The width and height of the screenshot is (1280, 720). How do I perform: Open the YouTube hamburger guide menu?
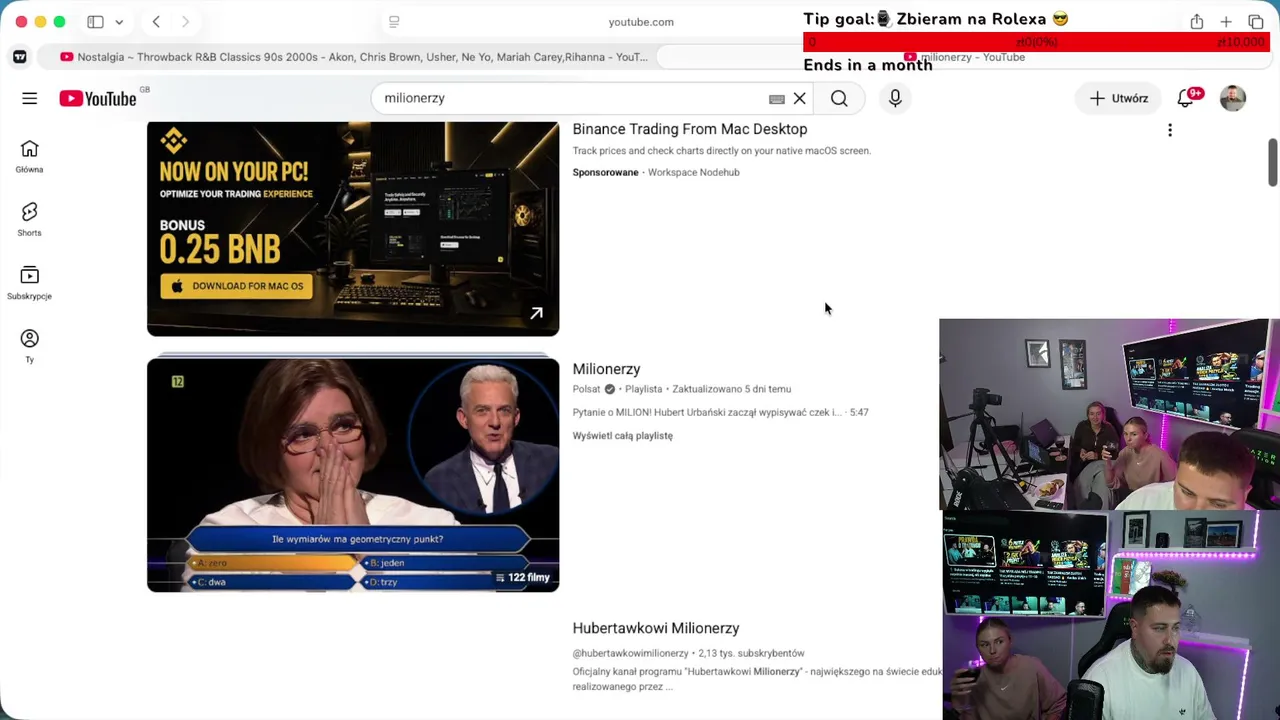29,98
